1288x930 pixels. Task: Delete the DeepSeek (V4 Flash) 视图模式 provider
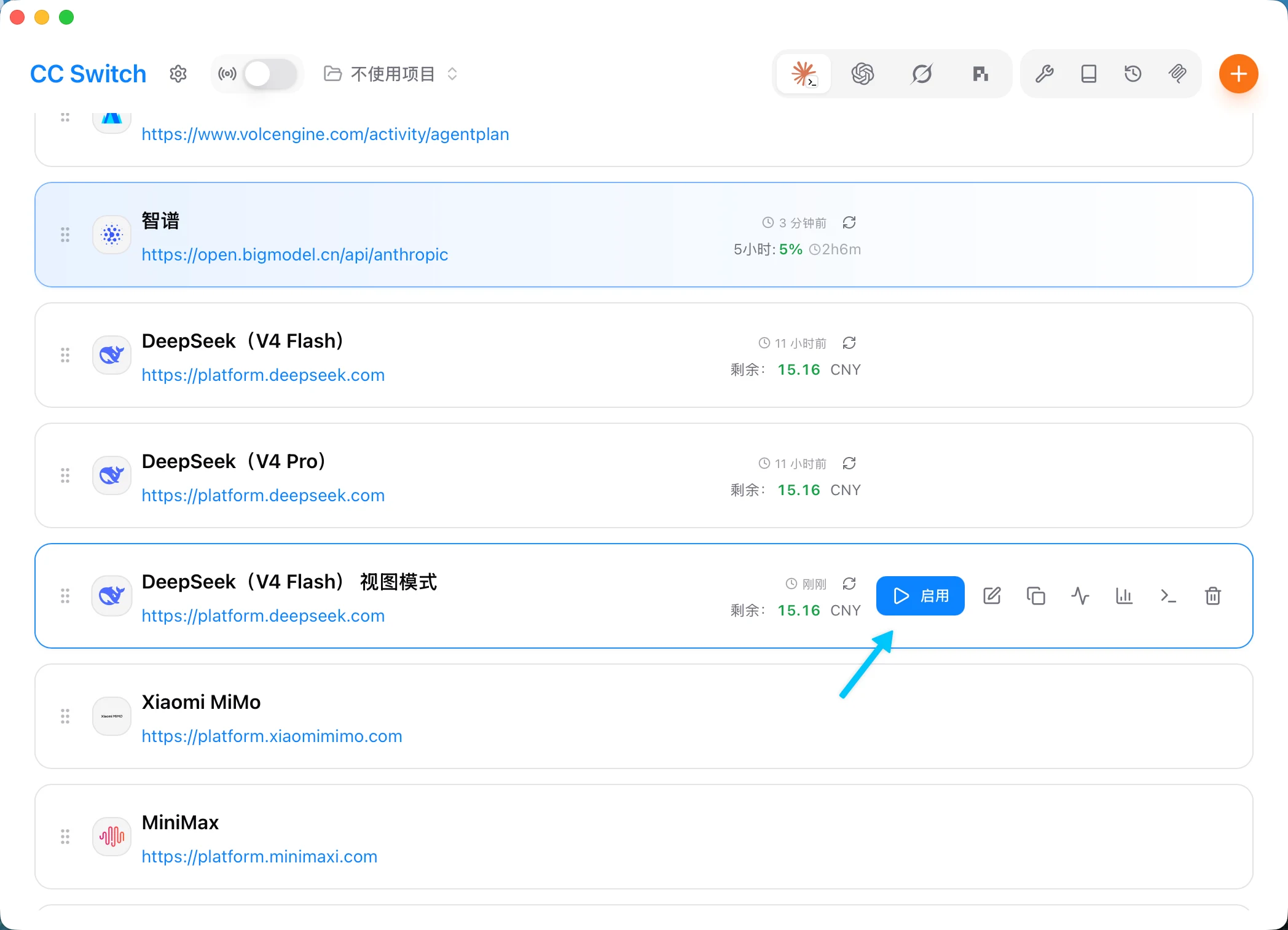pos(1213,596)
